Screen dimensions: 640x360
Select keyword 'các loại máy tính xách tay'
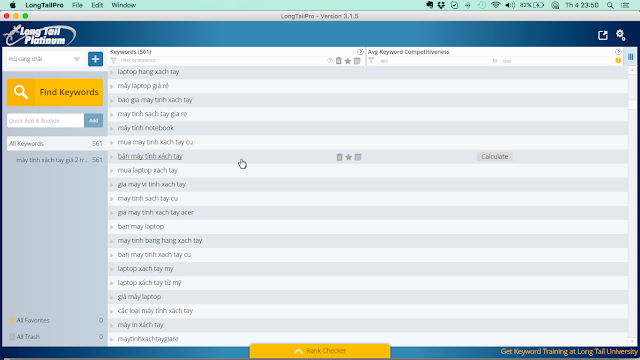click(x=155, y=311)
